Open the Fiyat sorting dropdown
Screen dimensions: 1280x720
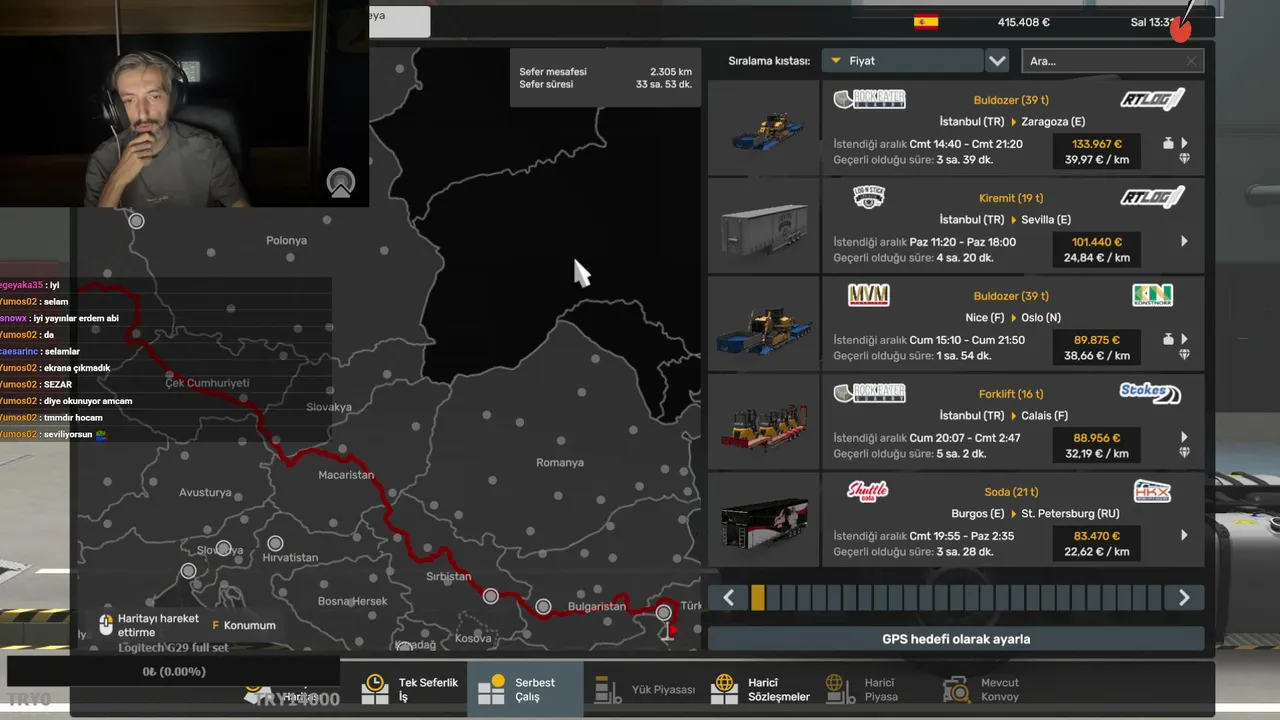[x=902, y=61]
